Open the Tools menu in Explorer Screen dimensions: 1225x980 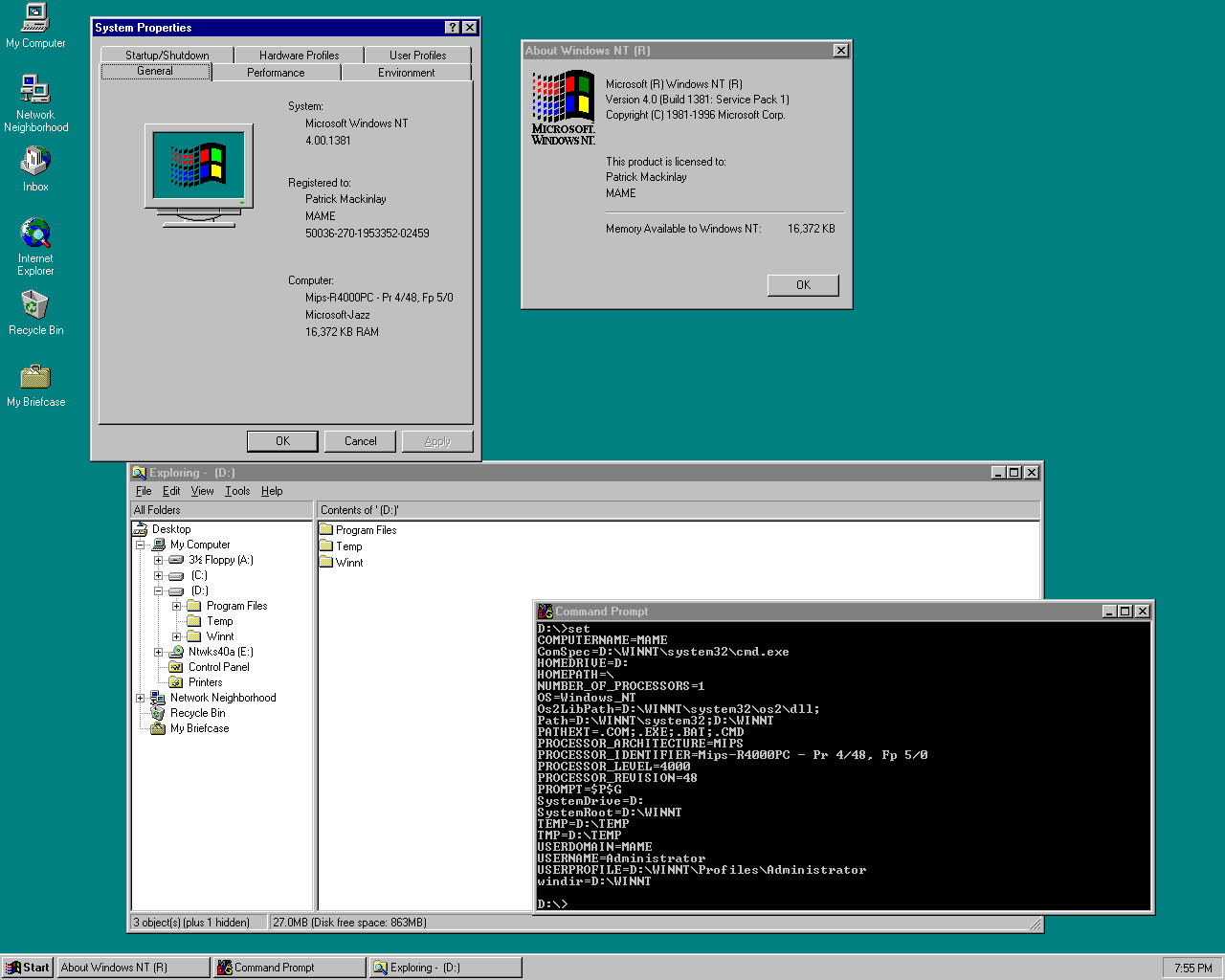click(x=237, y=491)
